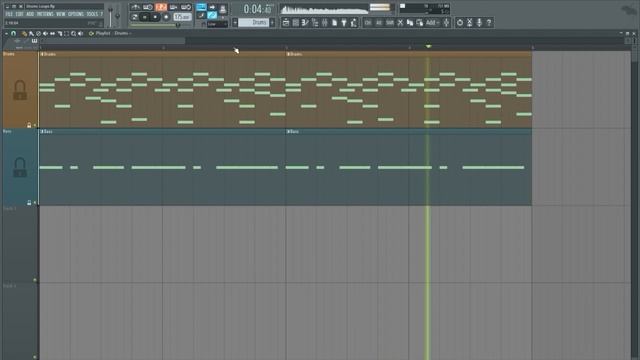Open the first Drums clip menu
Image resolution: width=640 pixels, height=360 pixels.
point(42,54)
